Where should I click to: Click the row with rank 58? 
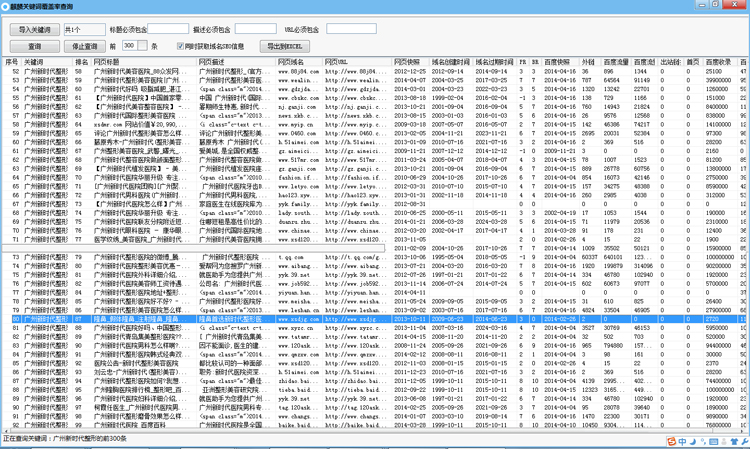(x=374, y=71)
